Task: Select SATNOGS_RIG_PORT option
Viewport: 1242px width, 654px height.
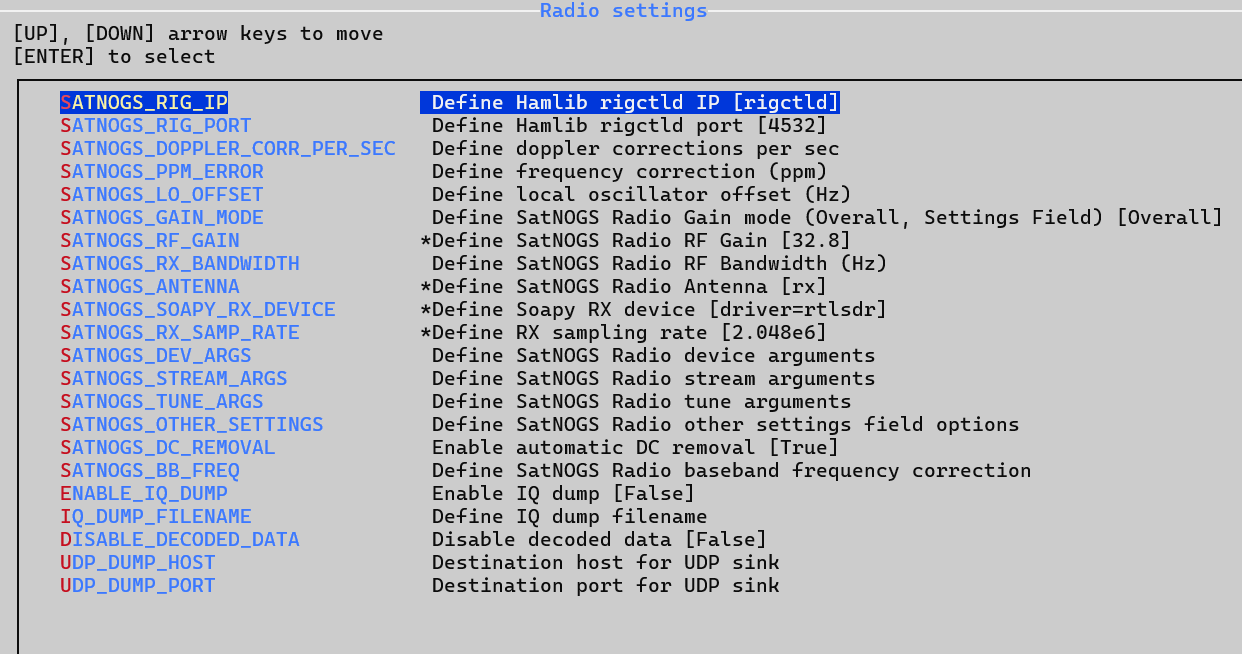Action: coord(156,126)
